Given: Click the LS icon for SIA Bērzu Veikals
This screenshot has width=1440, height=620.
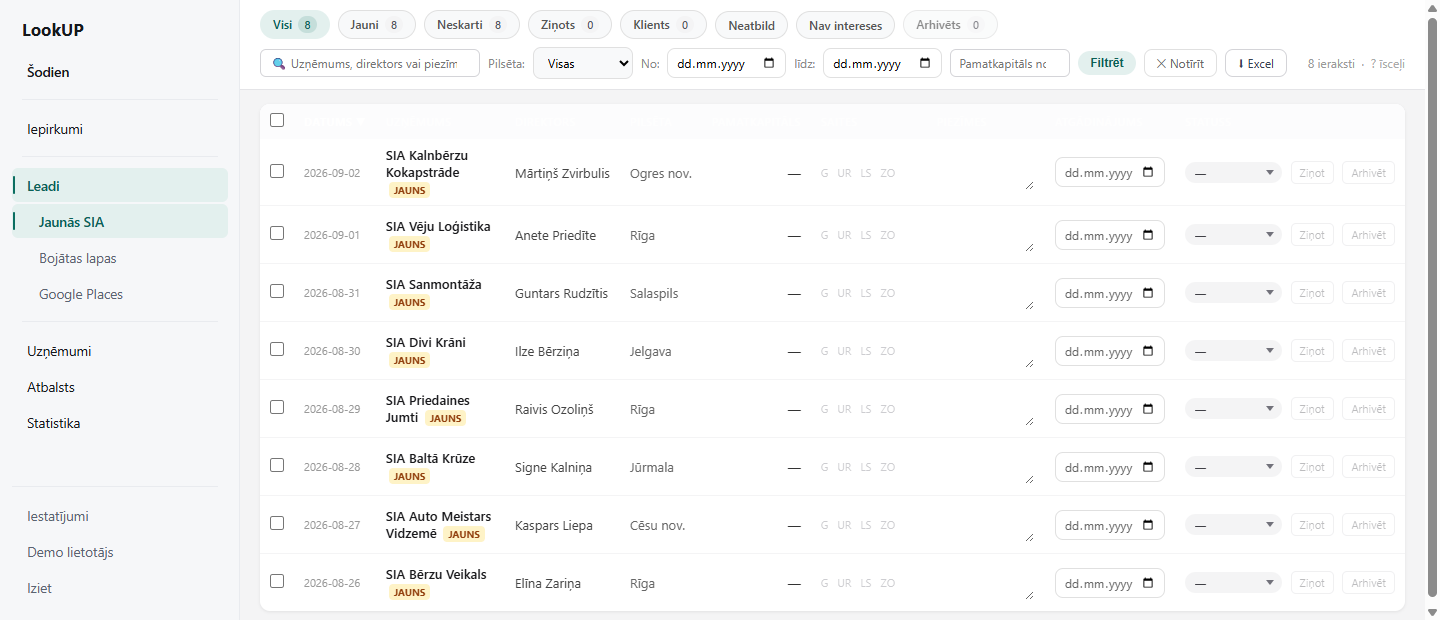Looking at the screenshot, I should click(865, 583).
